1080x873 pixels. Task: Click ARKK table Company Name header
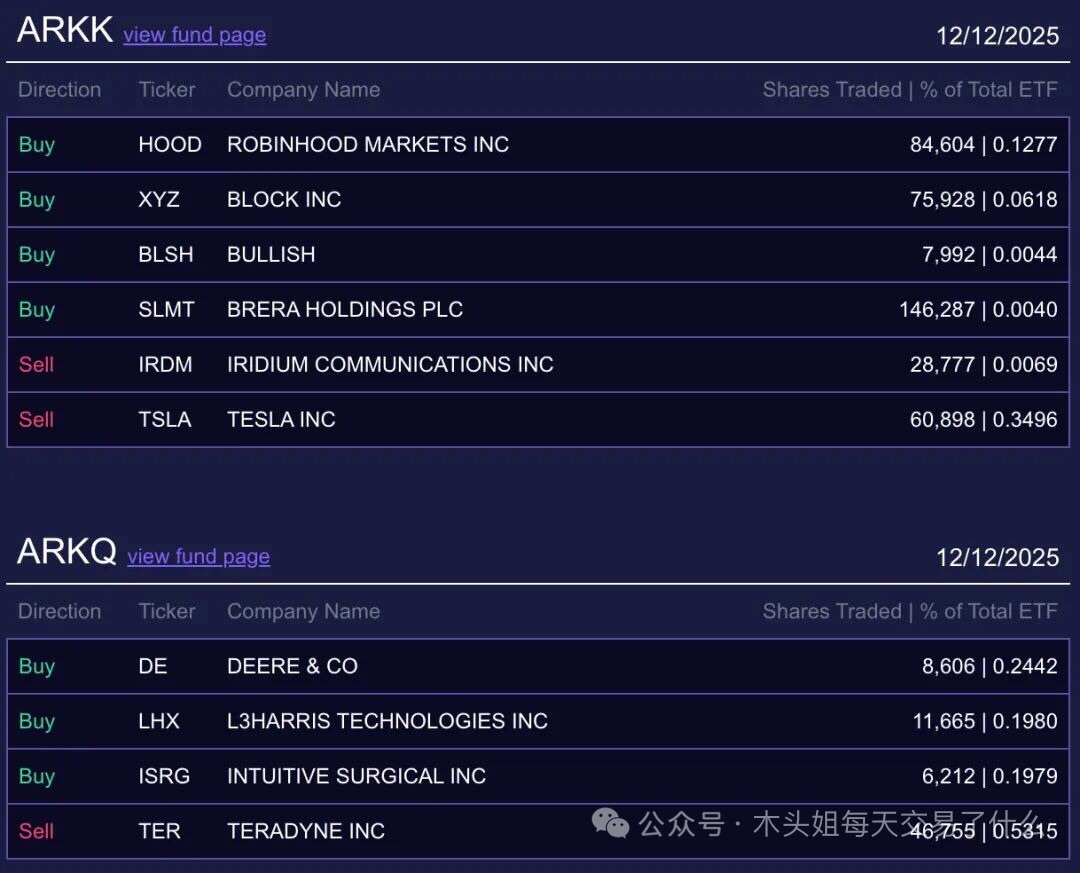click(x=304, y=90)
